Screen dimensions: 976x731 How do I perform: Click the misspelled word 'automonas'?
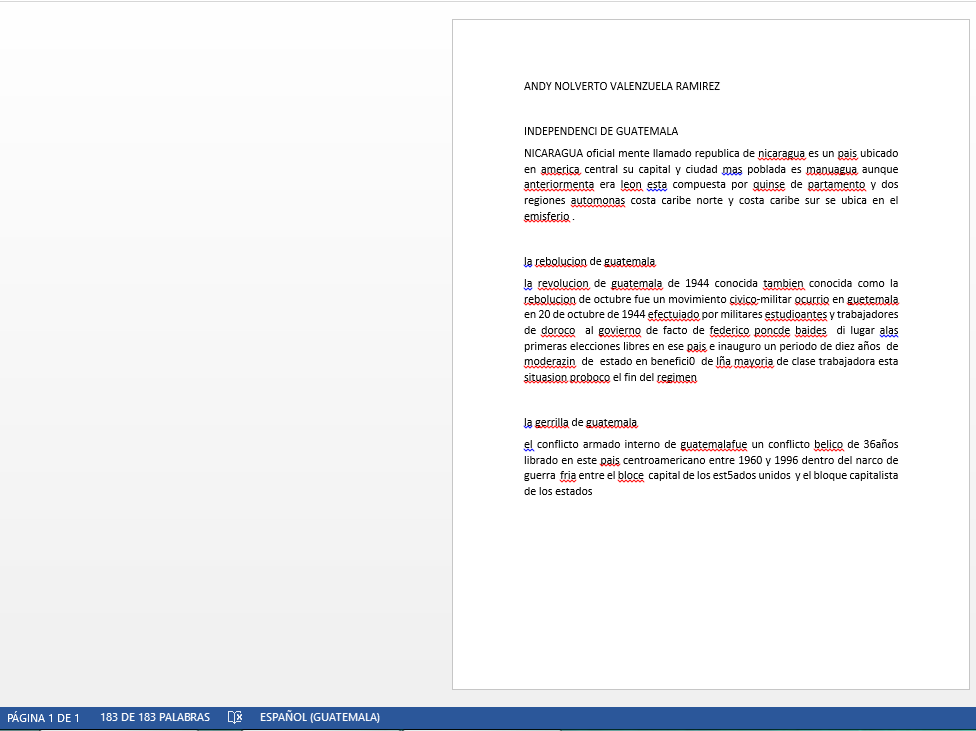pos(598,200)
